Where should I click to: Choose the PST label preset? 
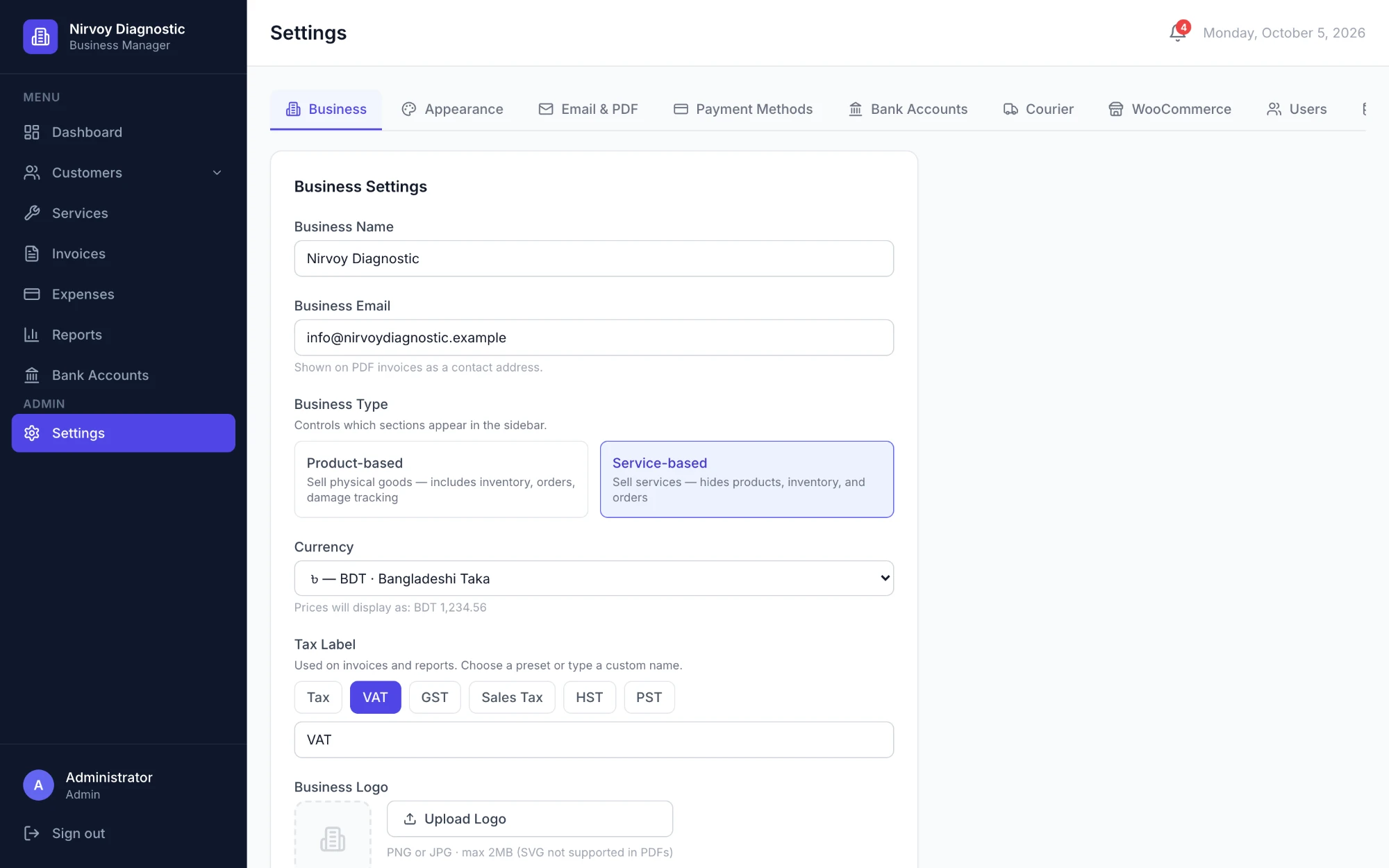[649, 697]
